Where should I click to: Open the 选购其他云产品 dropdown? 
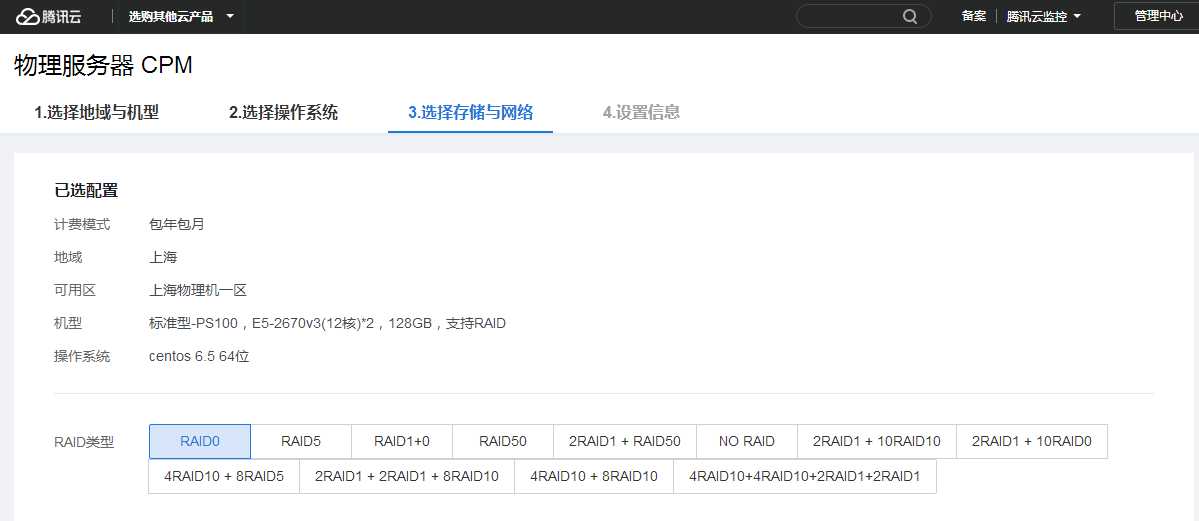click(181, 17)
